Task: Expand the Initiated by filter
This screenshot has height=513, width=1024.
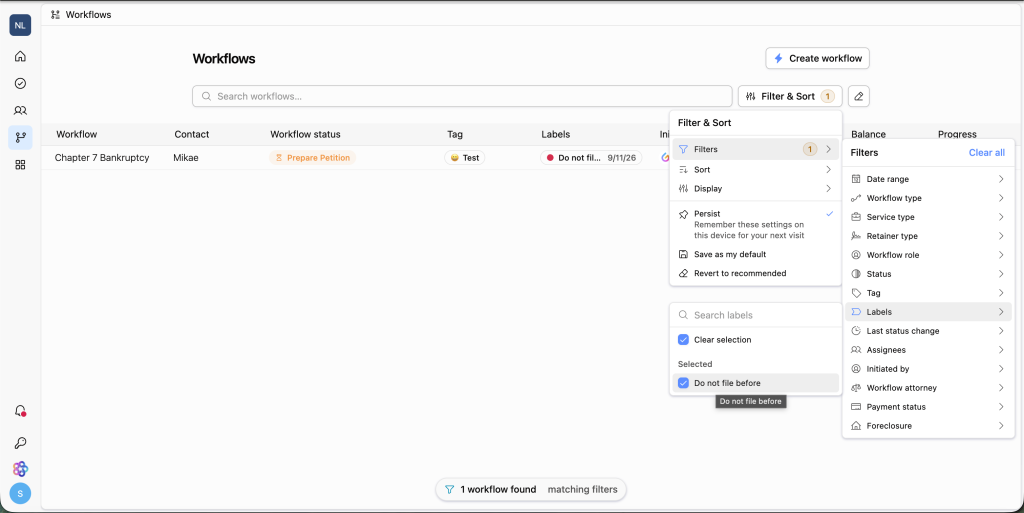Action: pos(928,369)
